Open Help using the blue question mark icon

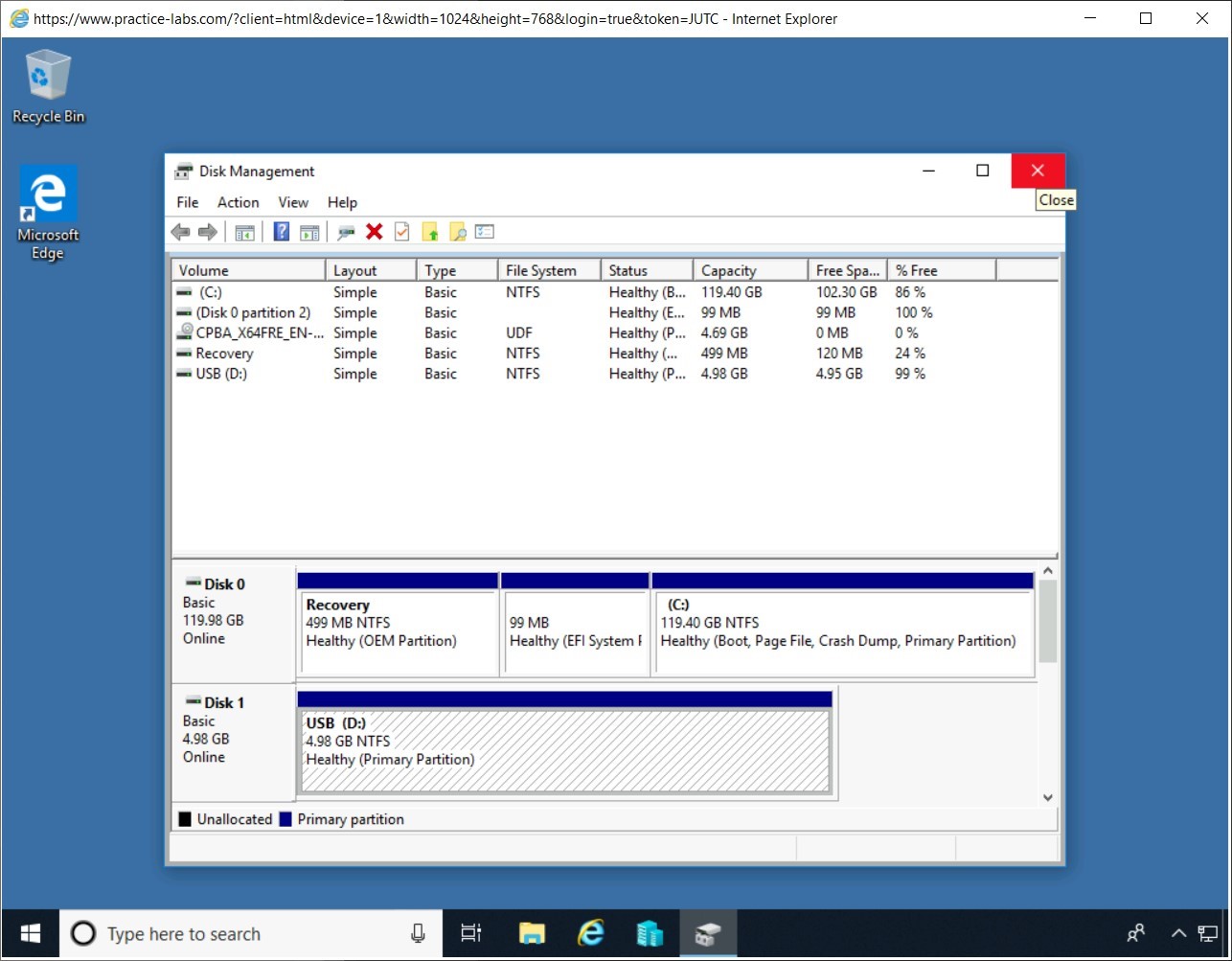[282, 232]
